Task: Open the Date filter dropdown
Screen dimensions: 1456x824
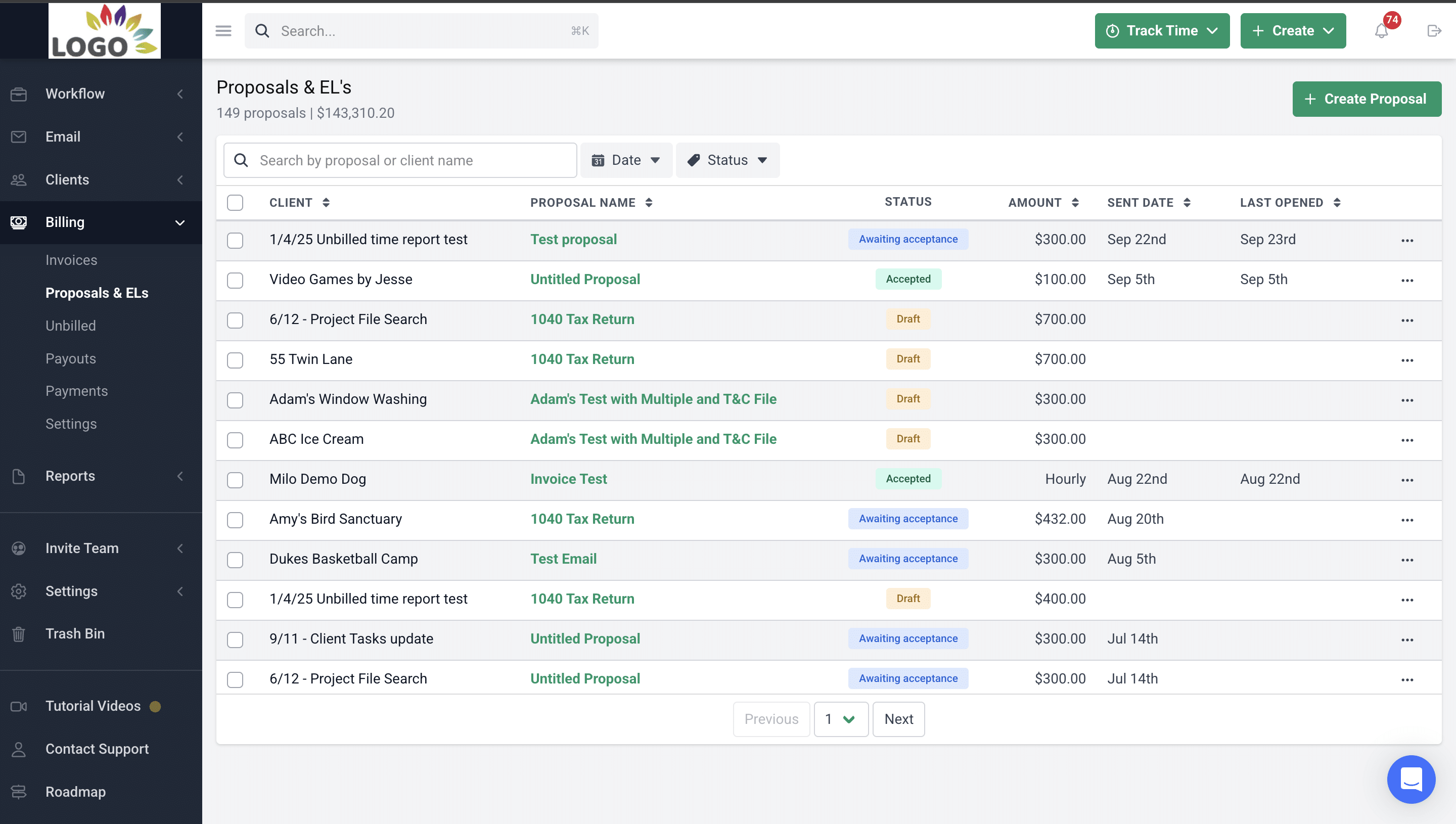Action: click(x=626, y=160)
